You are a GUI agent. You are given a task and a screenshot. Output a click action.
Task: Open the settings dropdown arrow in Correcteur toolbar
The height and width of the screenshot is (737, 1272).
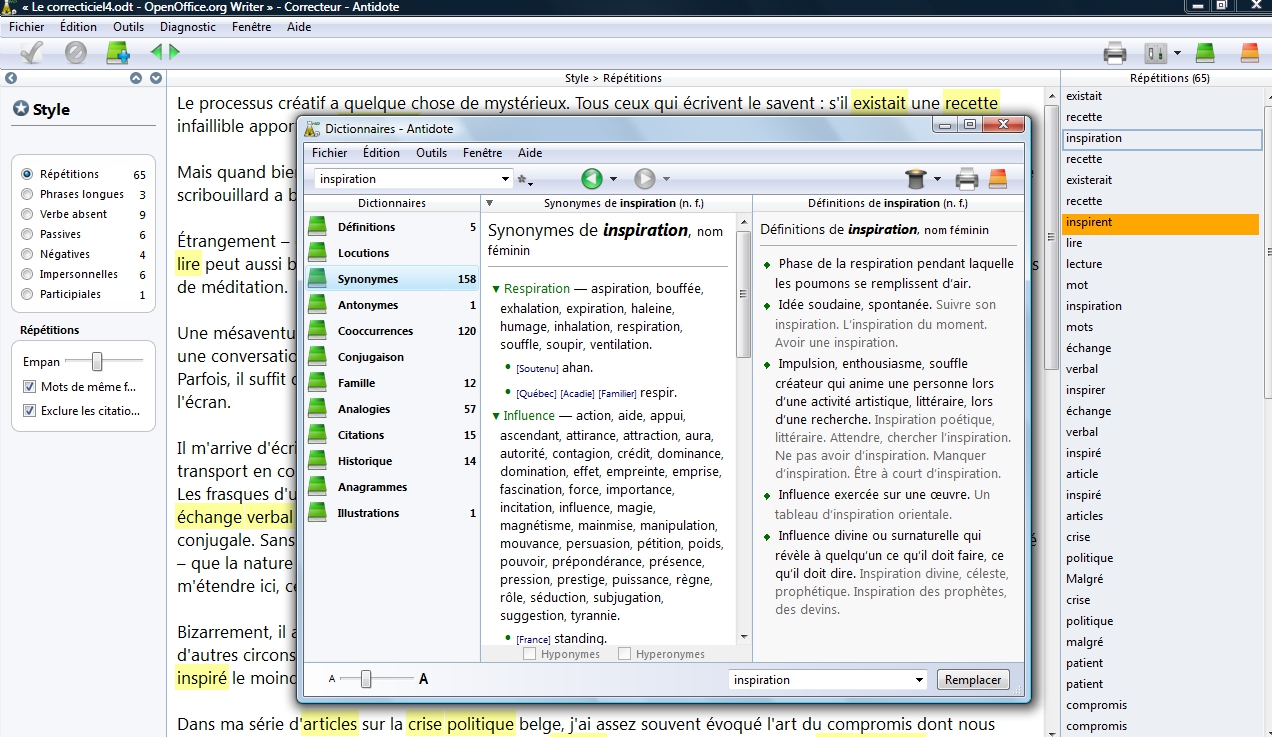[1177, 53]
